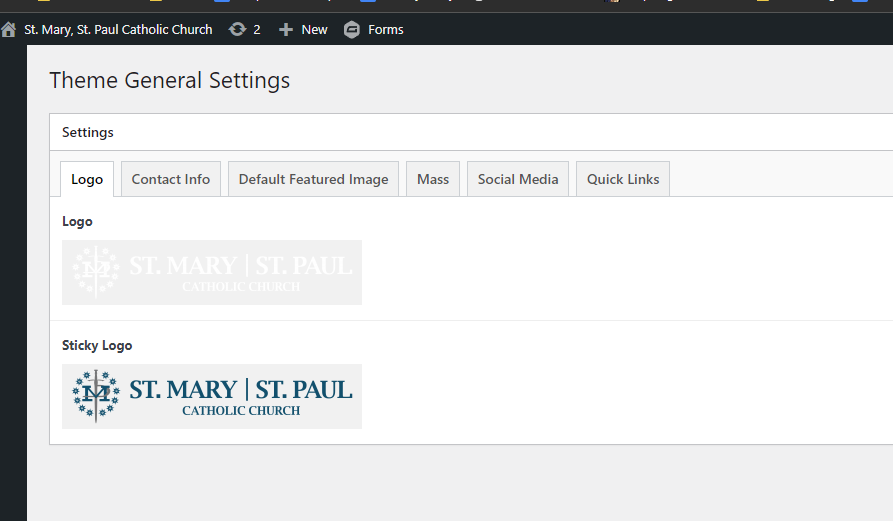This screenshot has height=521, width=893.
Task: Select the Default Featured Image tab
Action: click(313, 179)
